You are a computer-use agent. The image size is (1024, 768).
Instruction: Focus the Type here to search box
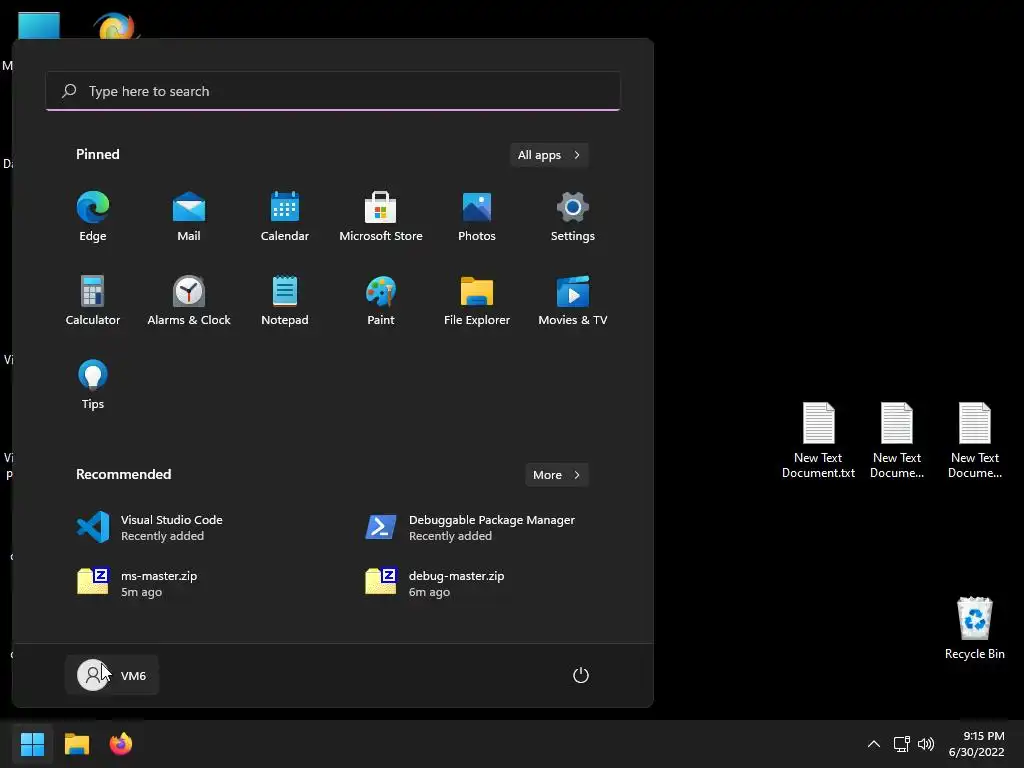(333, 91)
